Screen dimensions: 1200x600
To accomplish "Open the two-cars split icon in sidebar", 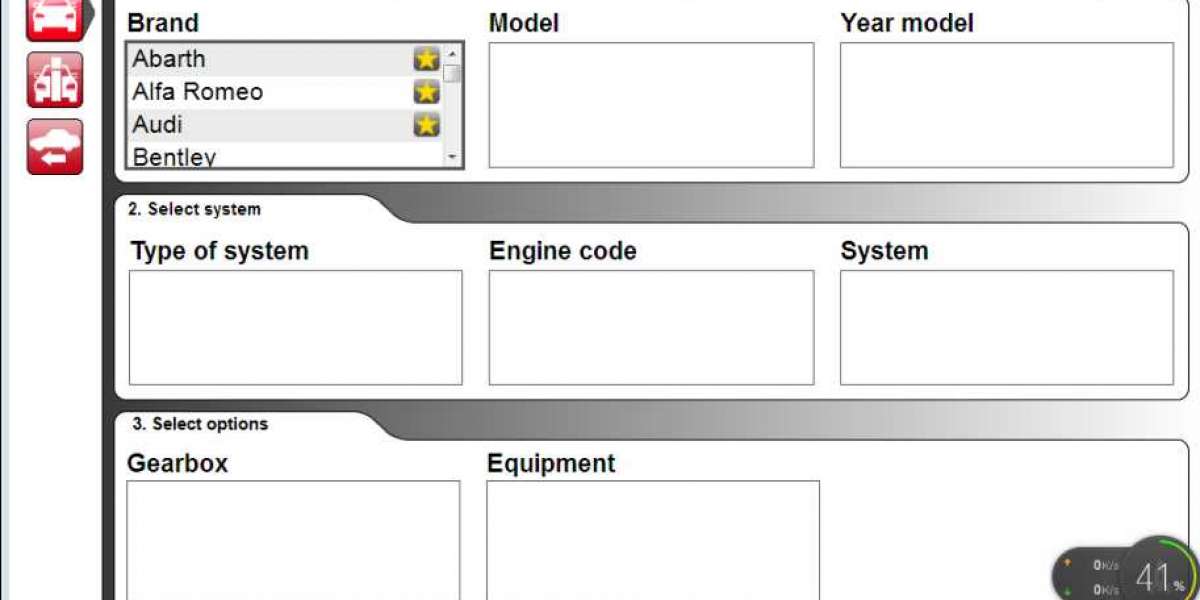I will tap(54, 80).
